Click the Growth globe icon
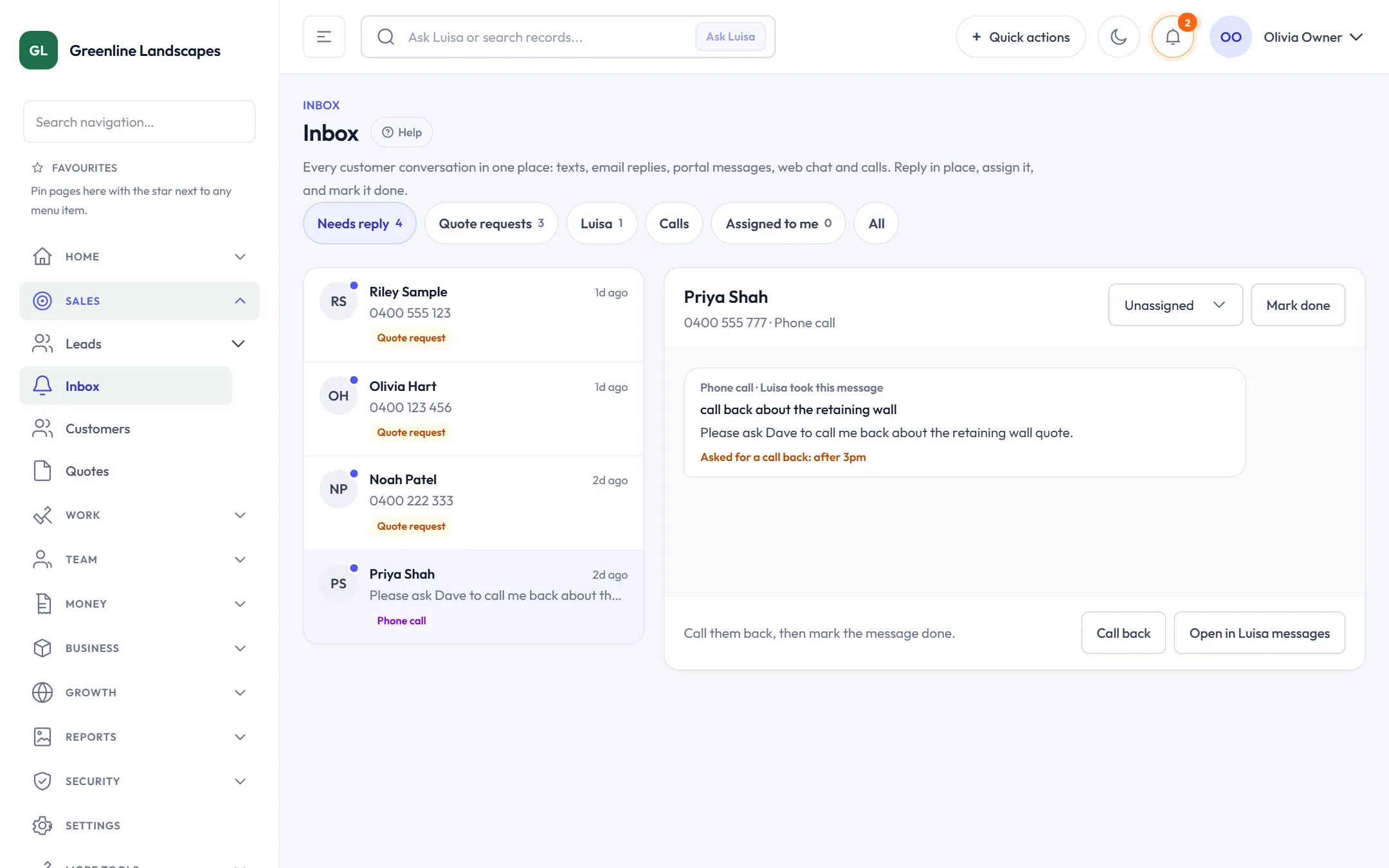Screen dimensions: 1389x868 [42, 692]
